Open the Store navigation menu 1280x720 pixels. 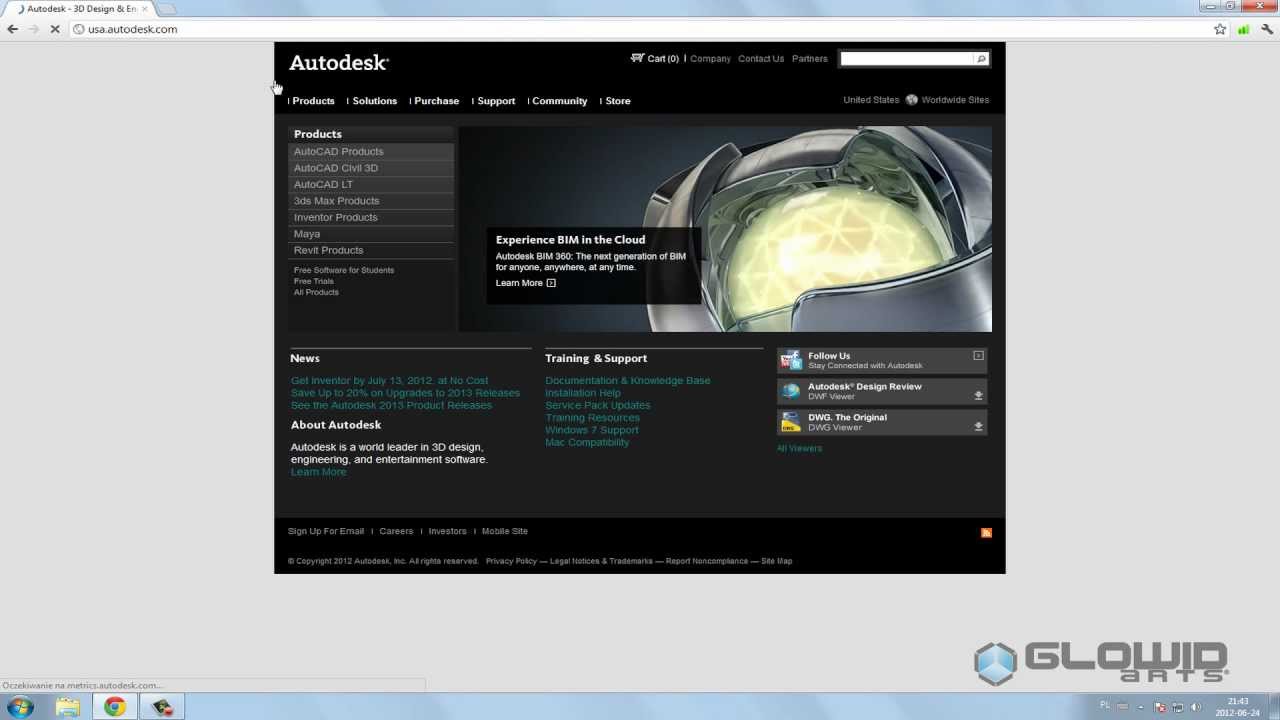pyautogui.click(x=618, y=101)
